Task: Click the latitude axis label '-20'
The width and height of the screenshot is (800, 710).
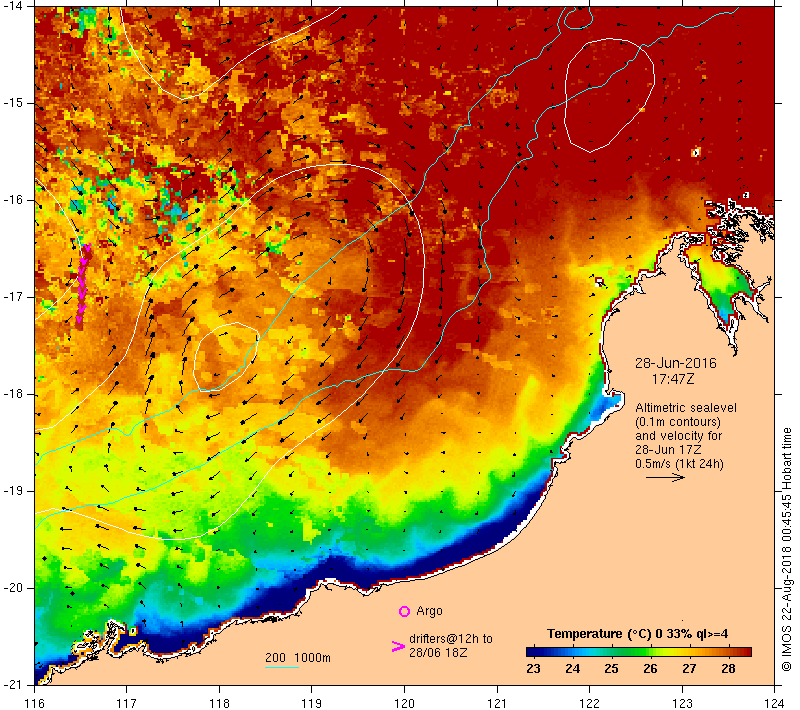Action: click(13, 588)
